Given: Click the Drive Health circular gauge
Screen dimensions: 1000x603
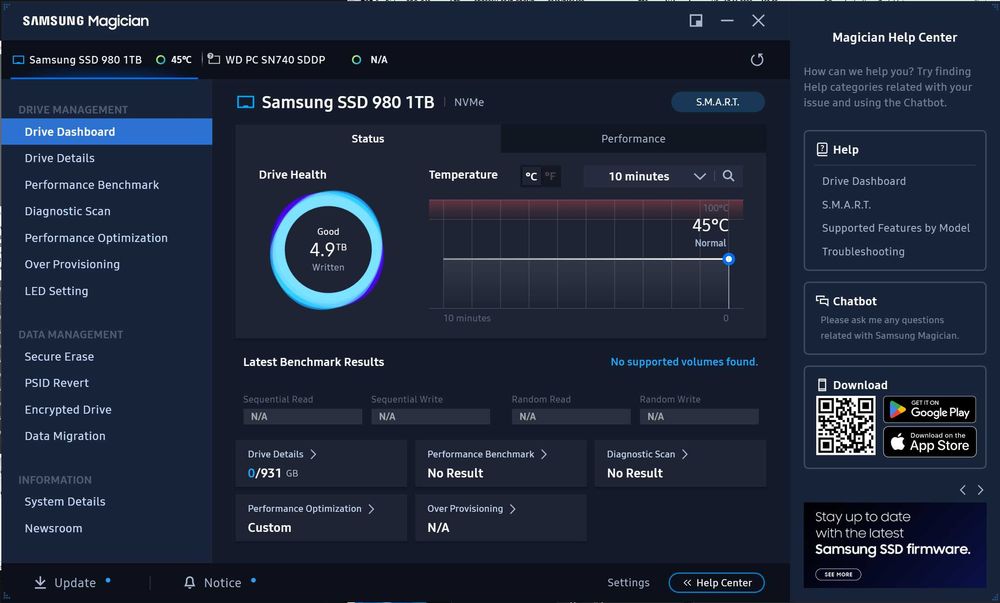Looking at the screenshot, I should (327, 250).
